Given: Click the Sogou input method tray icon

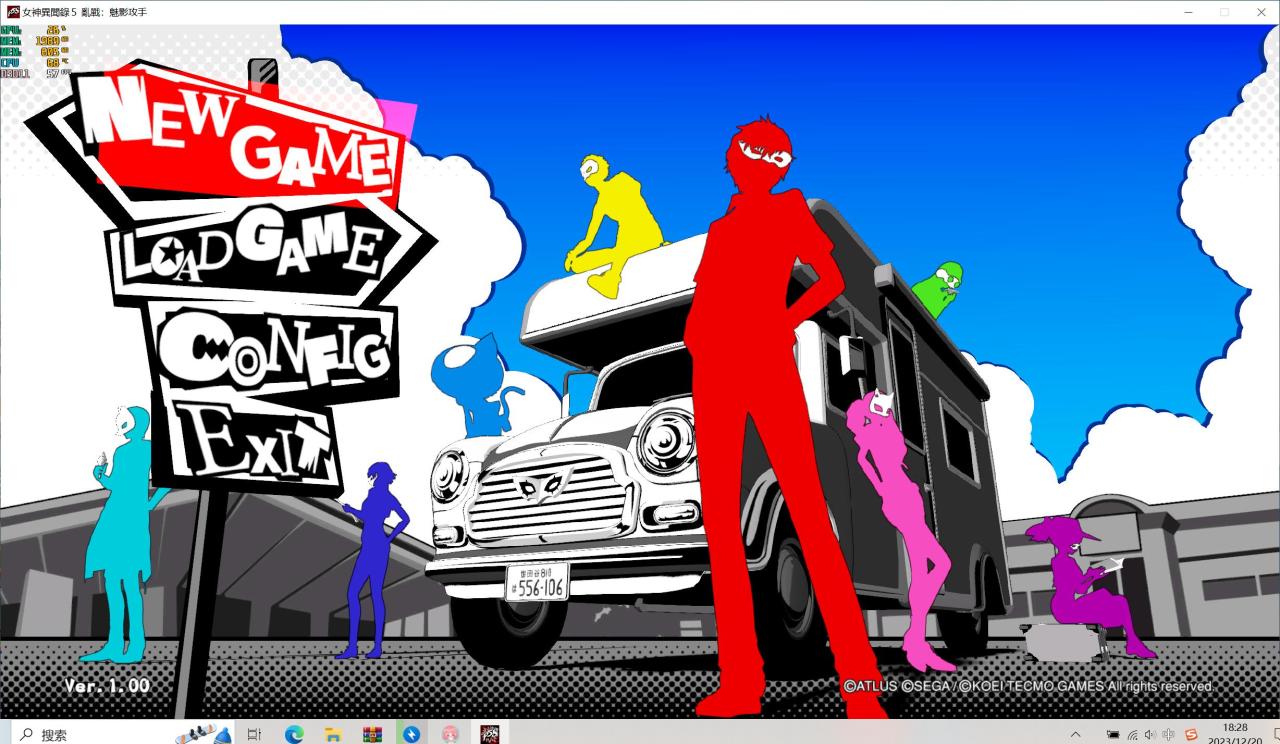Looking at the screenshot, I should point(1191,734).
